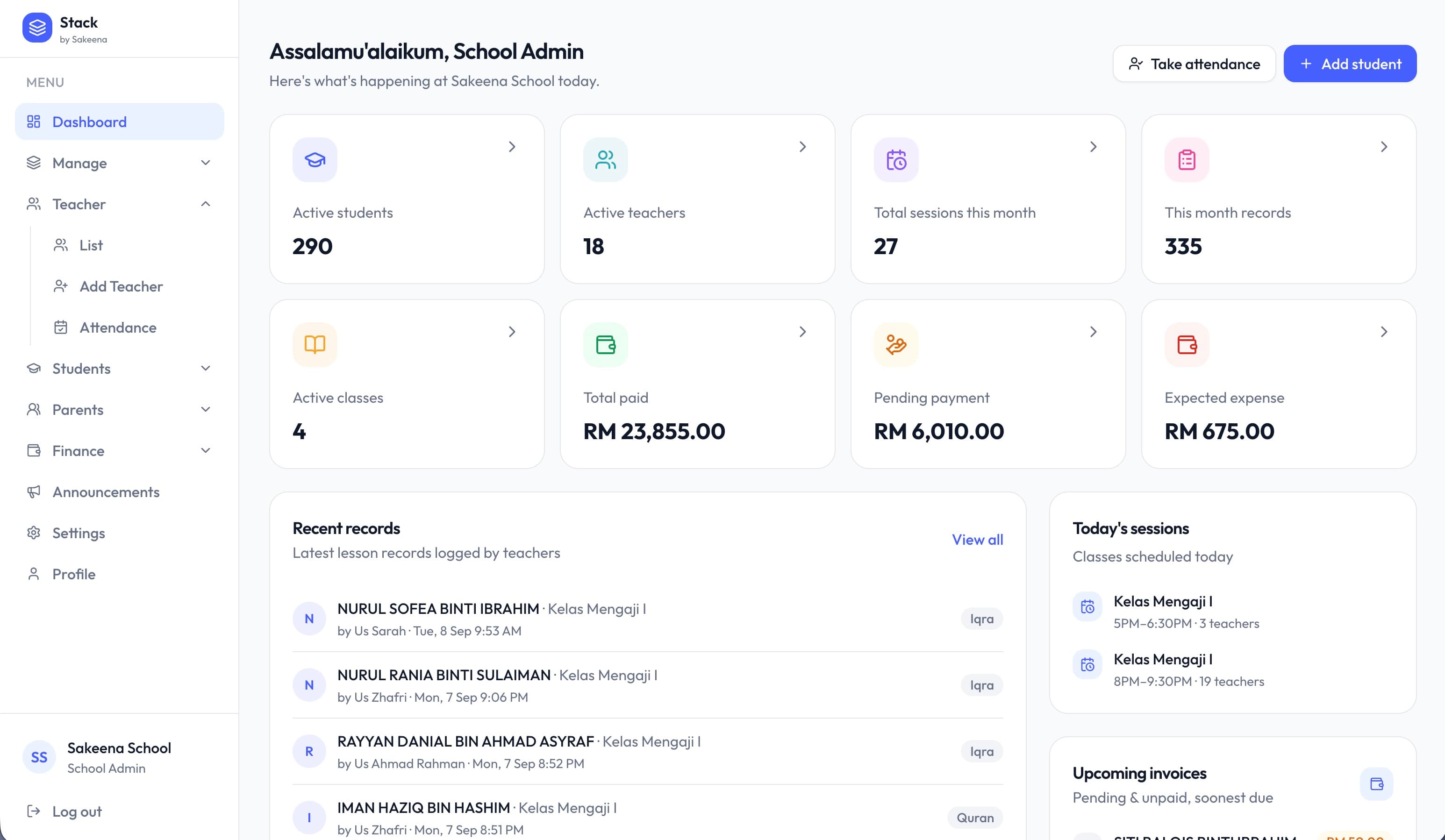The image size is (1445, 840).
Task: Open Active students card arrow
Action: (x=512, y=147)
